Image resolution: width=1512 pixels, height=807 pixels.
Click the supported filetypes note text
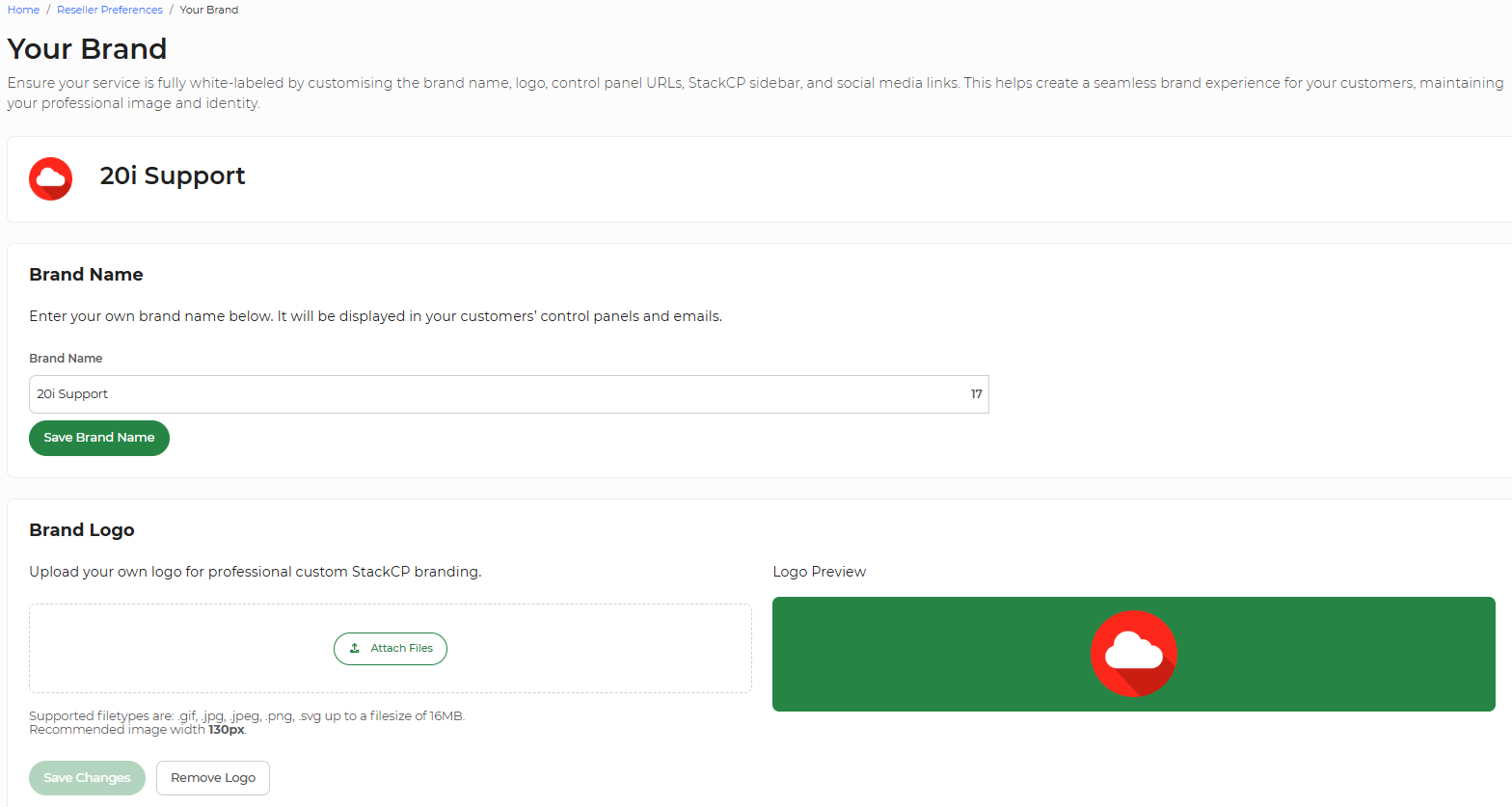point(247,723)
